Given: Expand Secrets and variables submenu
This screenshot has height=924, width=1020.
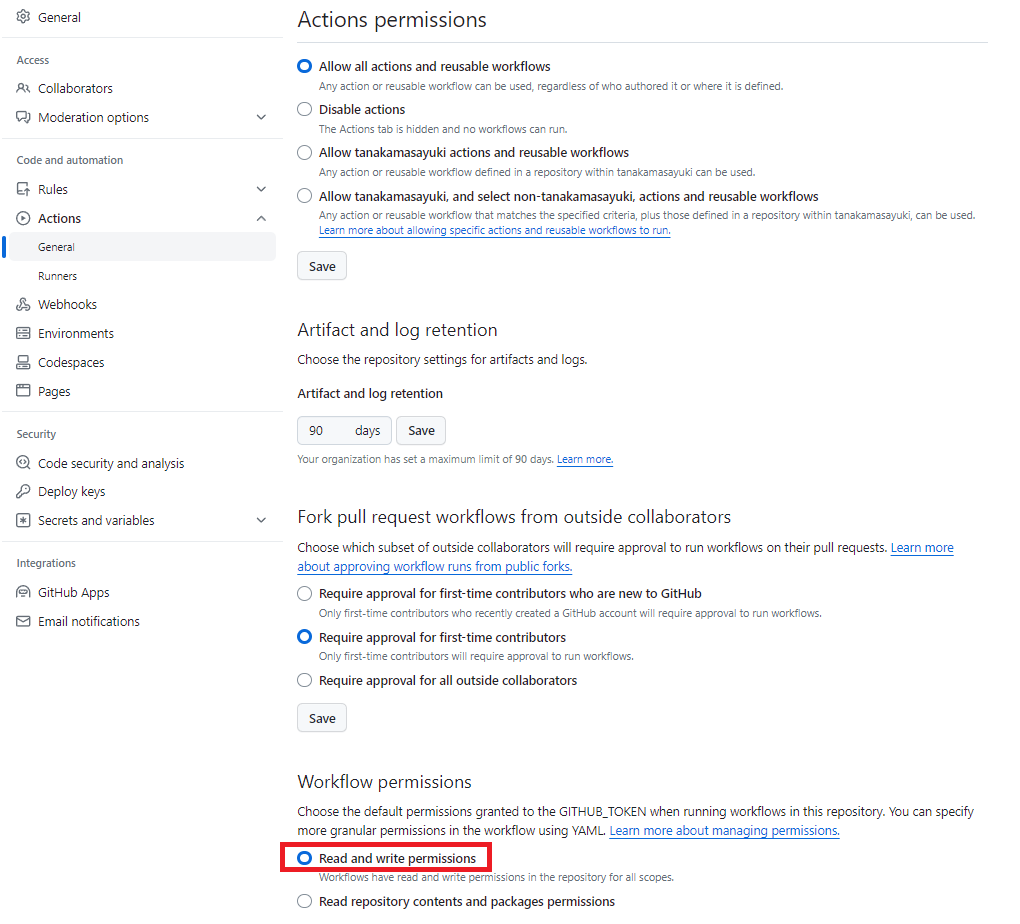Looking at the screenshot, I should 261,520.
